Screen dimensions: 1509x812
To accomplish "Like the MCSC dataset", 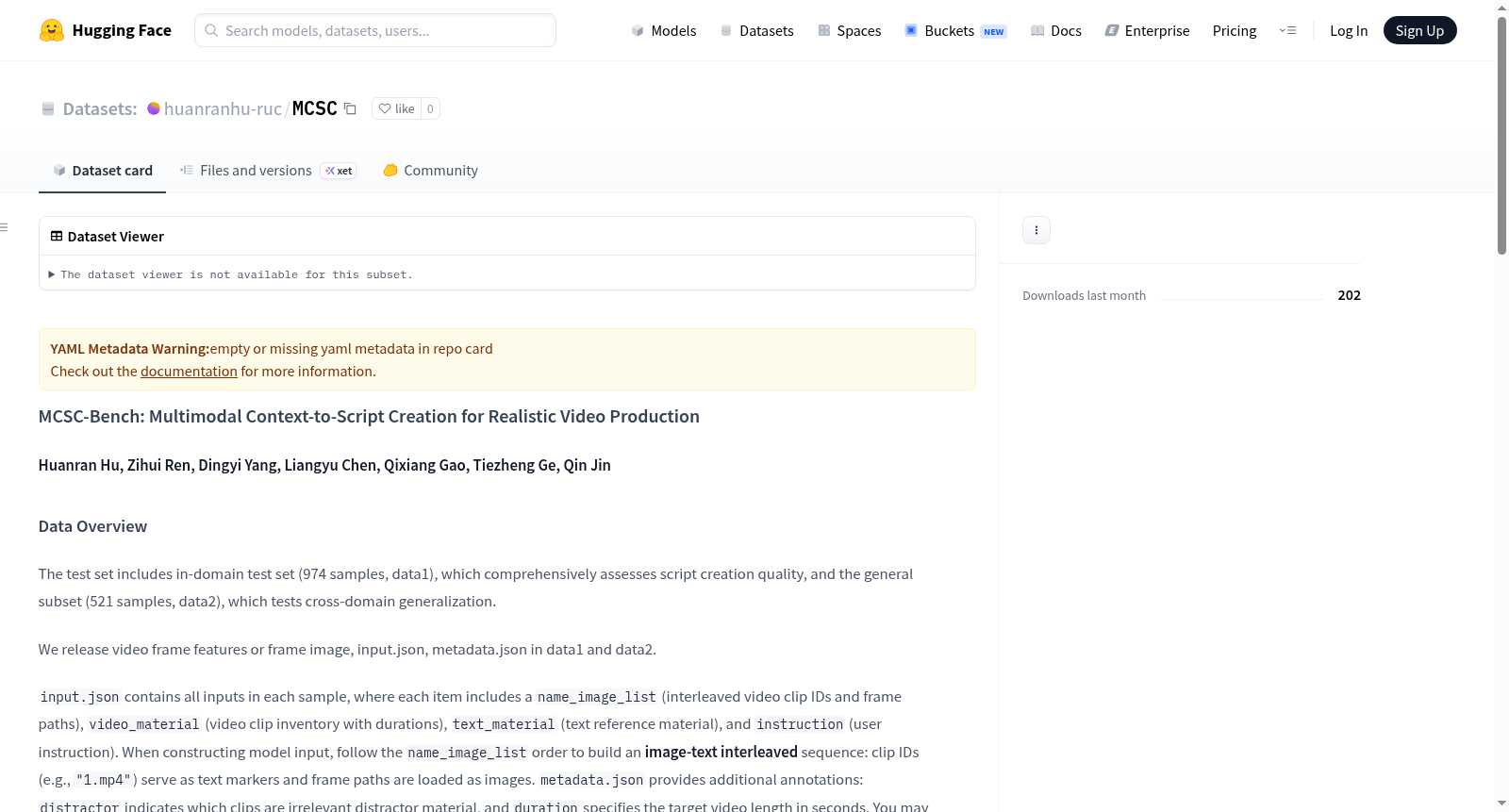I will coord(396,108).
